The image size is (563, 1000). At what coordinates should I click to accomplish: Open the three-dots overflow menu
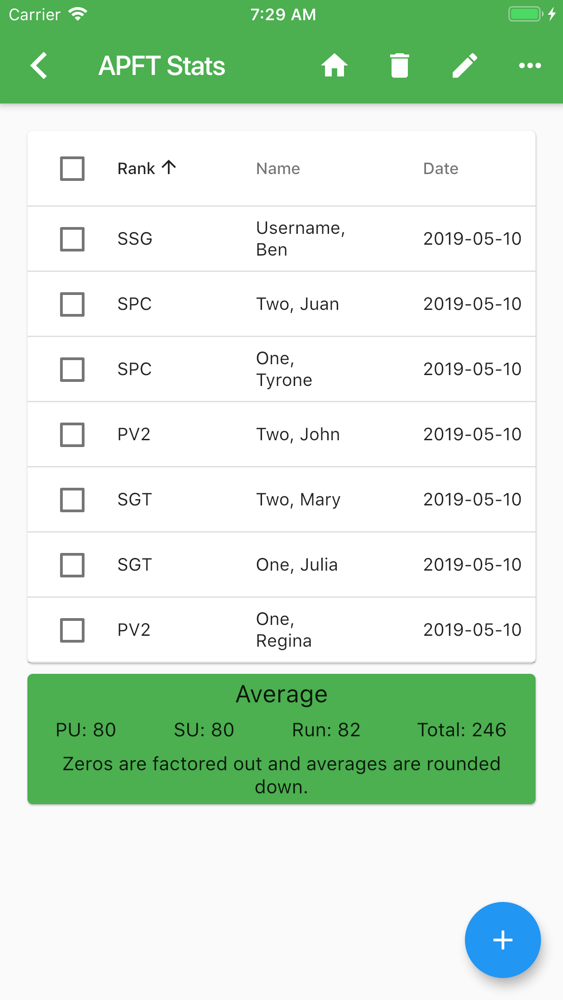530,66
